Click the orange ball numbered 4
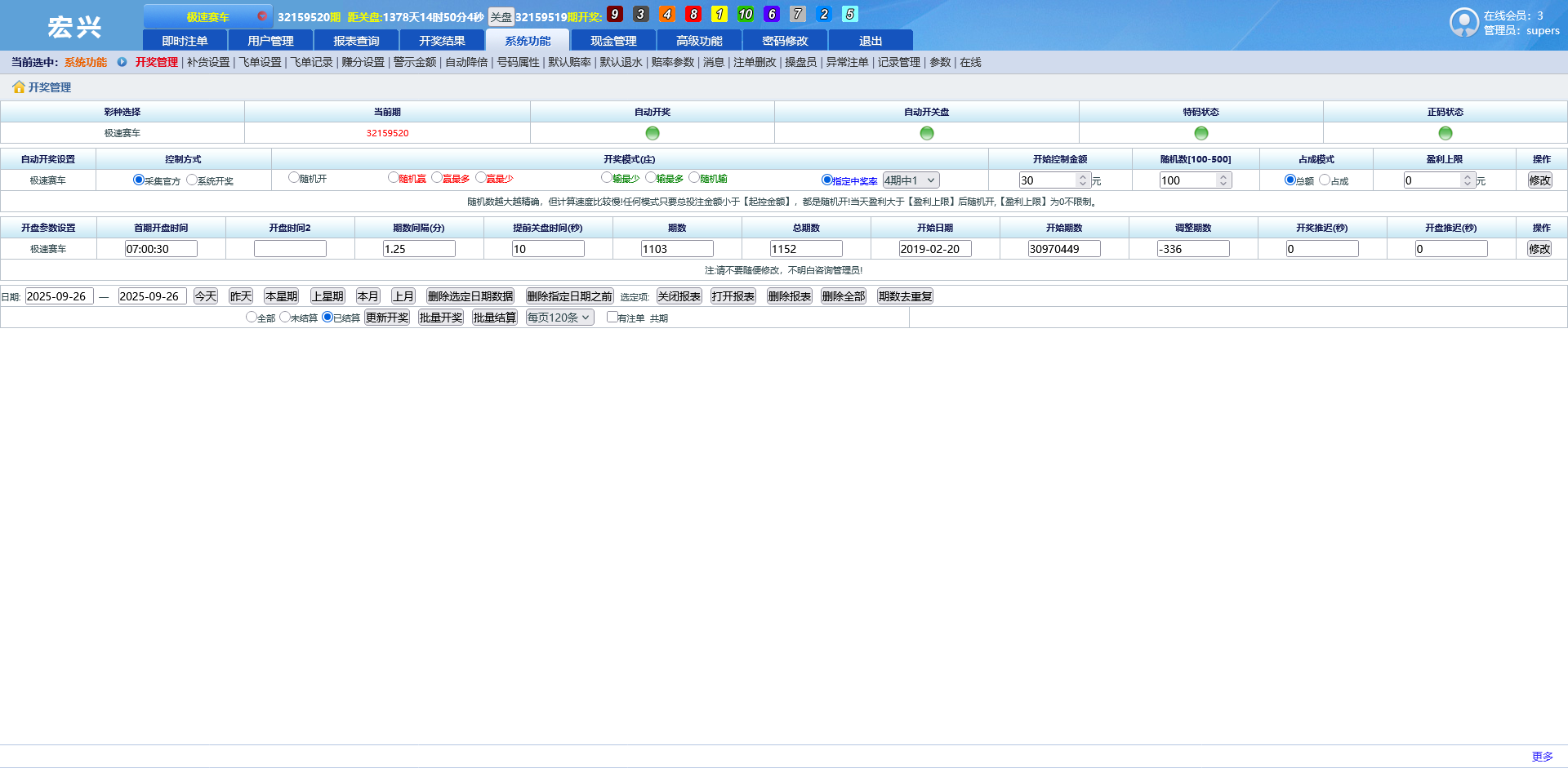Screen dimensions: 1568x773 (667, 14)
